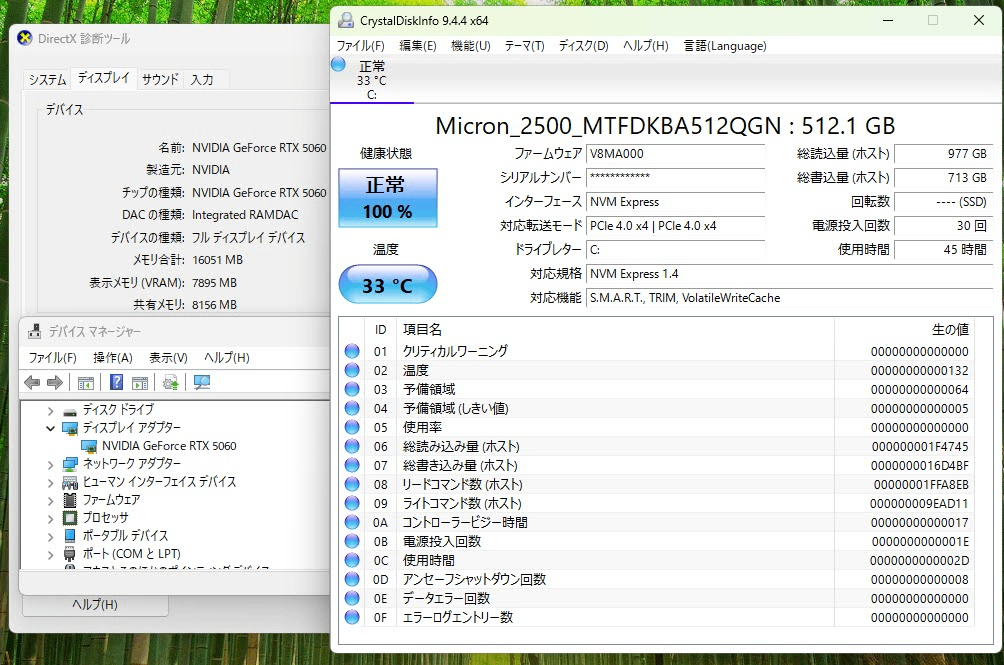Click the action pane toolbar icon next to help

140,383
